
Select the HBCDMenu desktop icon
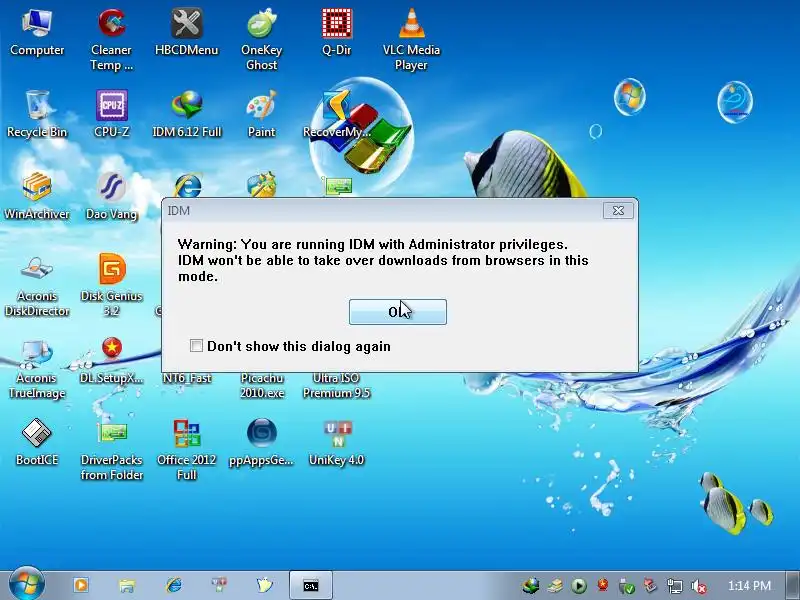click(x=186, y=33)
